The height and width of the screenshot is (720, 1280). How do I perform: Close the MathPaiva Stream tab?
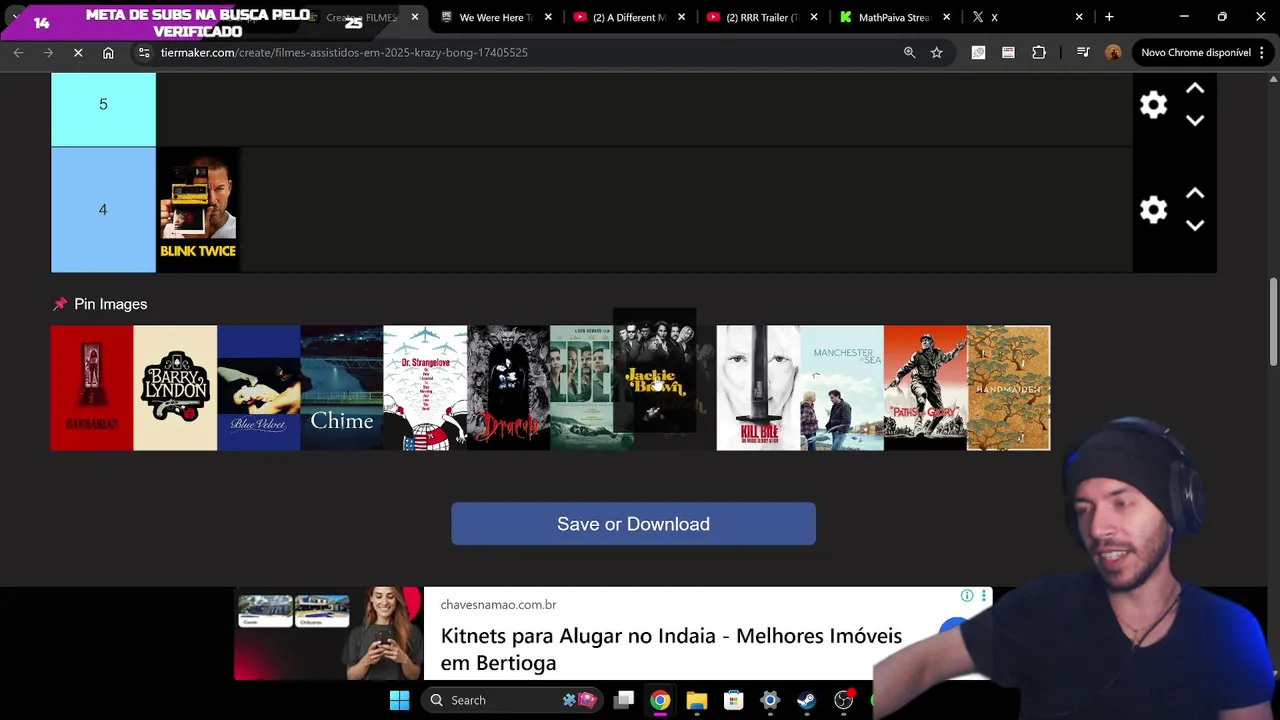pos(946,17)
